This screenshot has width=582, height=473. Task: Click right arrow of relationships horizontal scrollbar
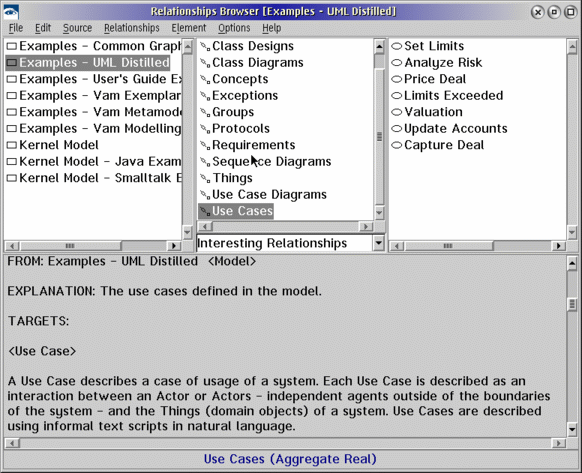pyautogui.click(x=366, y=226)
